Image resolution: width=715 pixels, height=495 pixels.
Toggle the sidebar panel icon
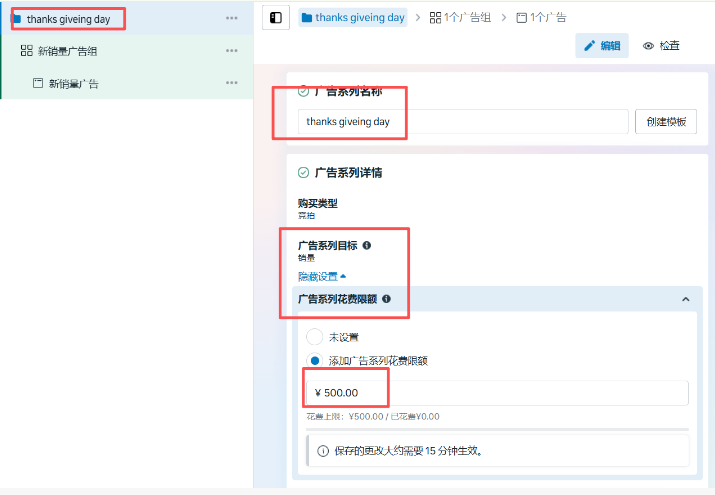click(276, 18)
